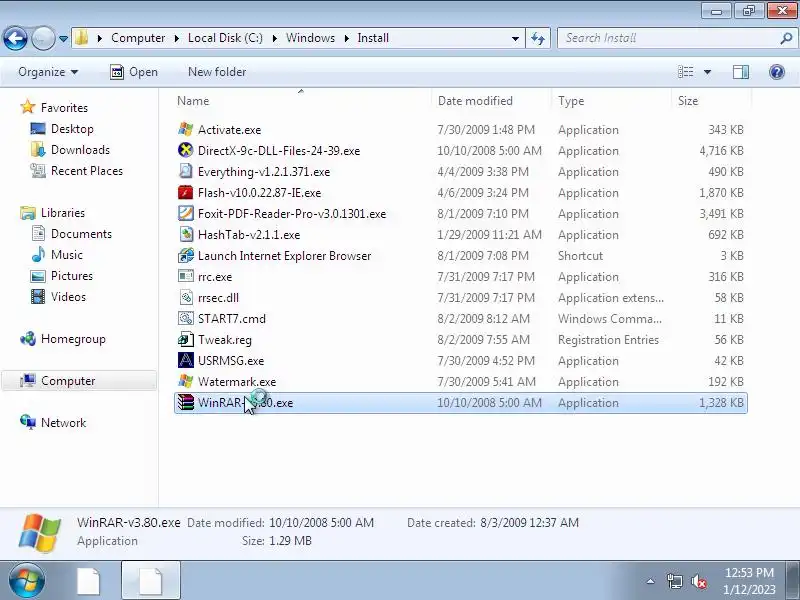Click the HashTab-v2.1.1.exe icon
This screenshot has height=600, width=800.
(186, 234)
